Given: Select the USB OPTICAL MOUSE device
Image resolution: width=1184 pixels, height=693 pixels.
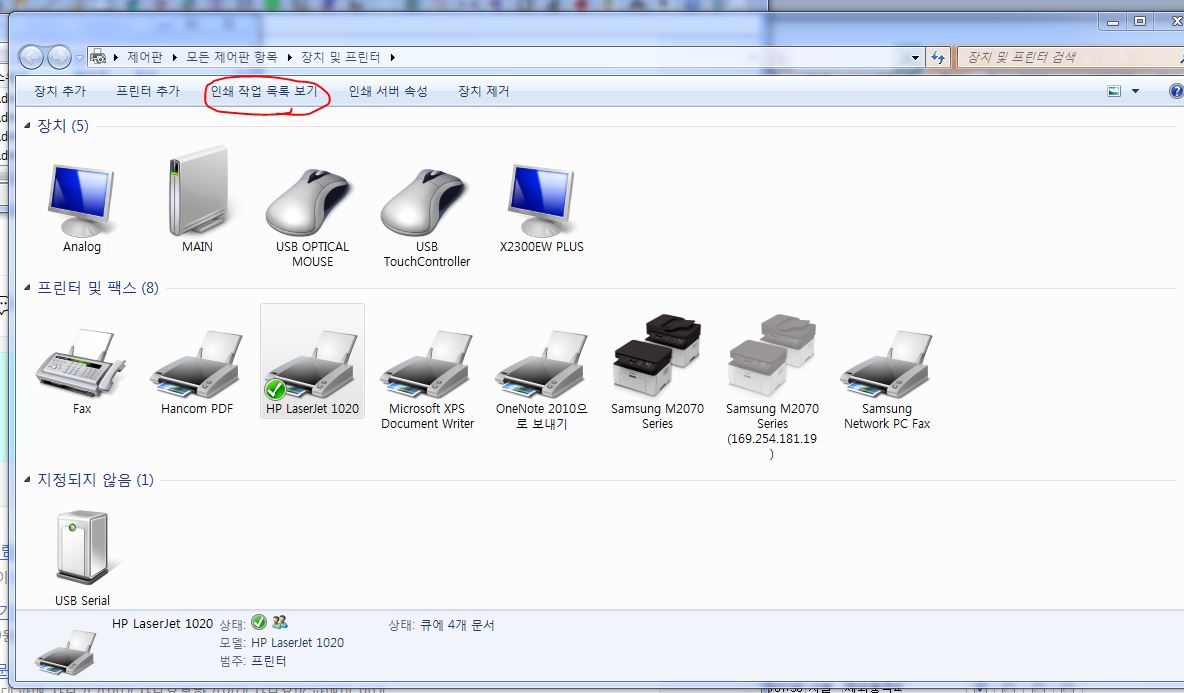Looking at the screenshot, I should click(x=310, y=202).
